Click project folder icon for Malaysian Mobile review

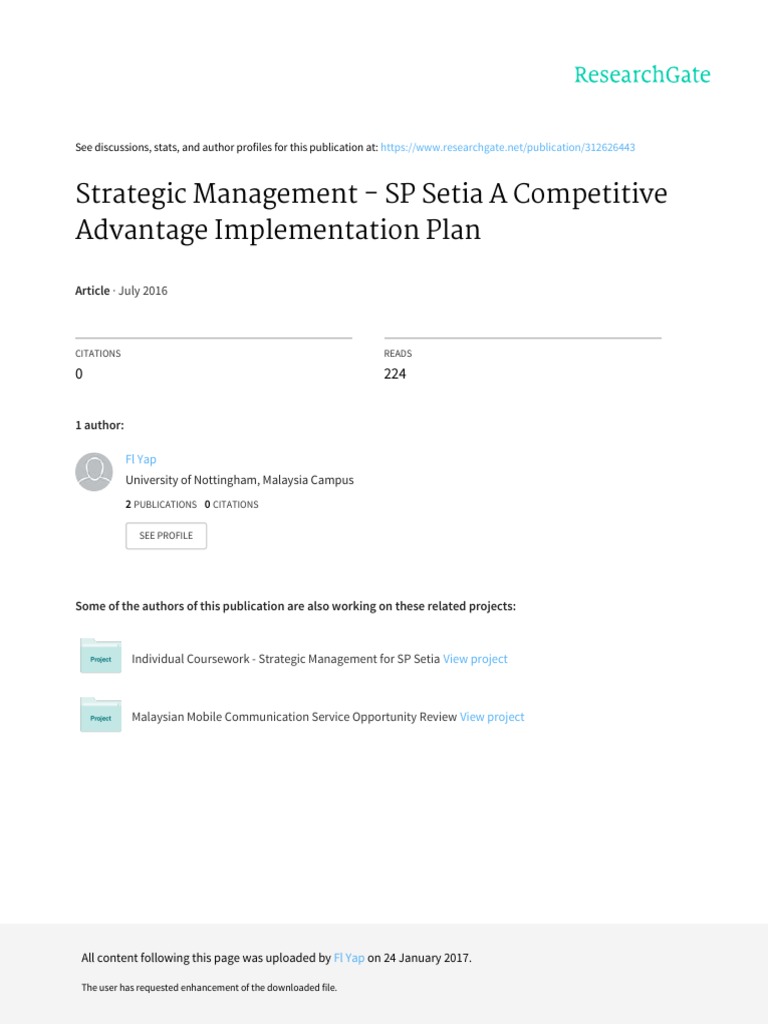pos(101,715)
